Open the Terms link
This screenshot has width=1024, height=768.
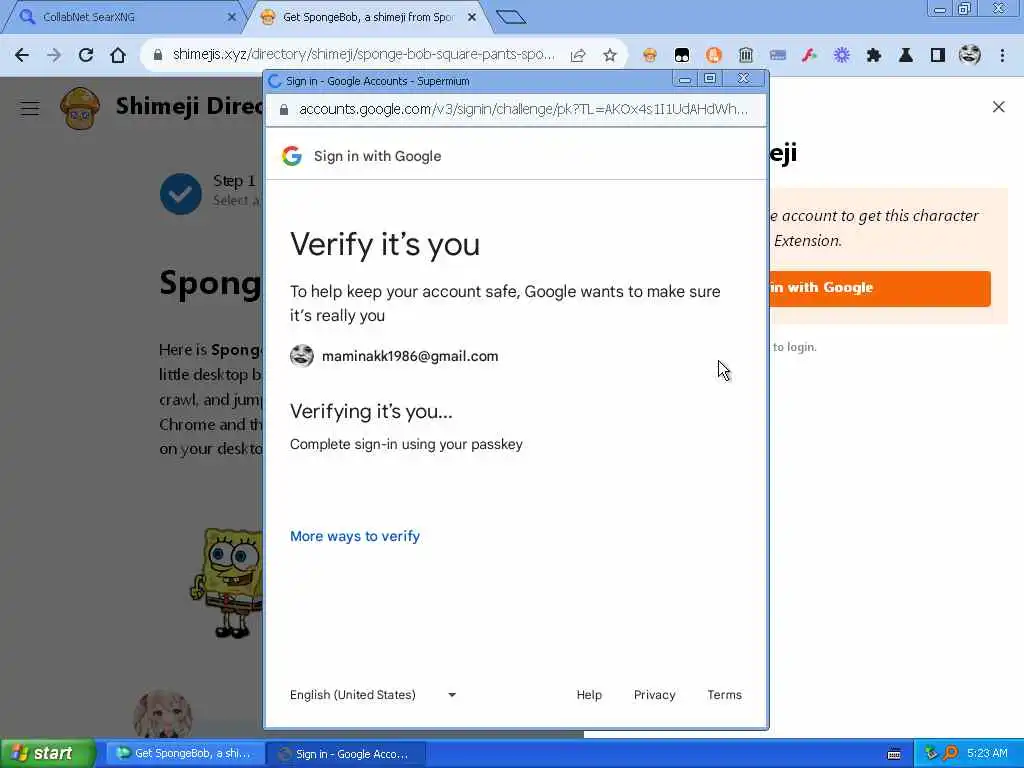724,695
